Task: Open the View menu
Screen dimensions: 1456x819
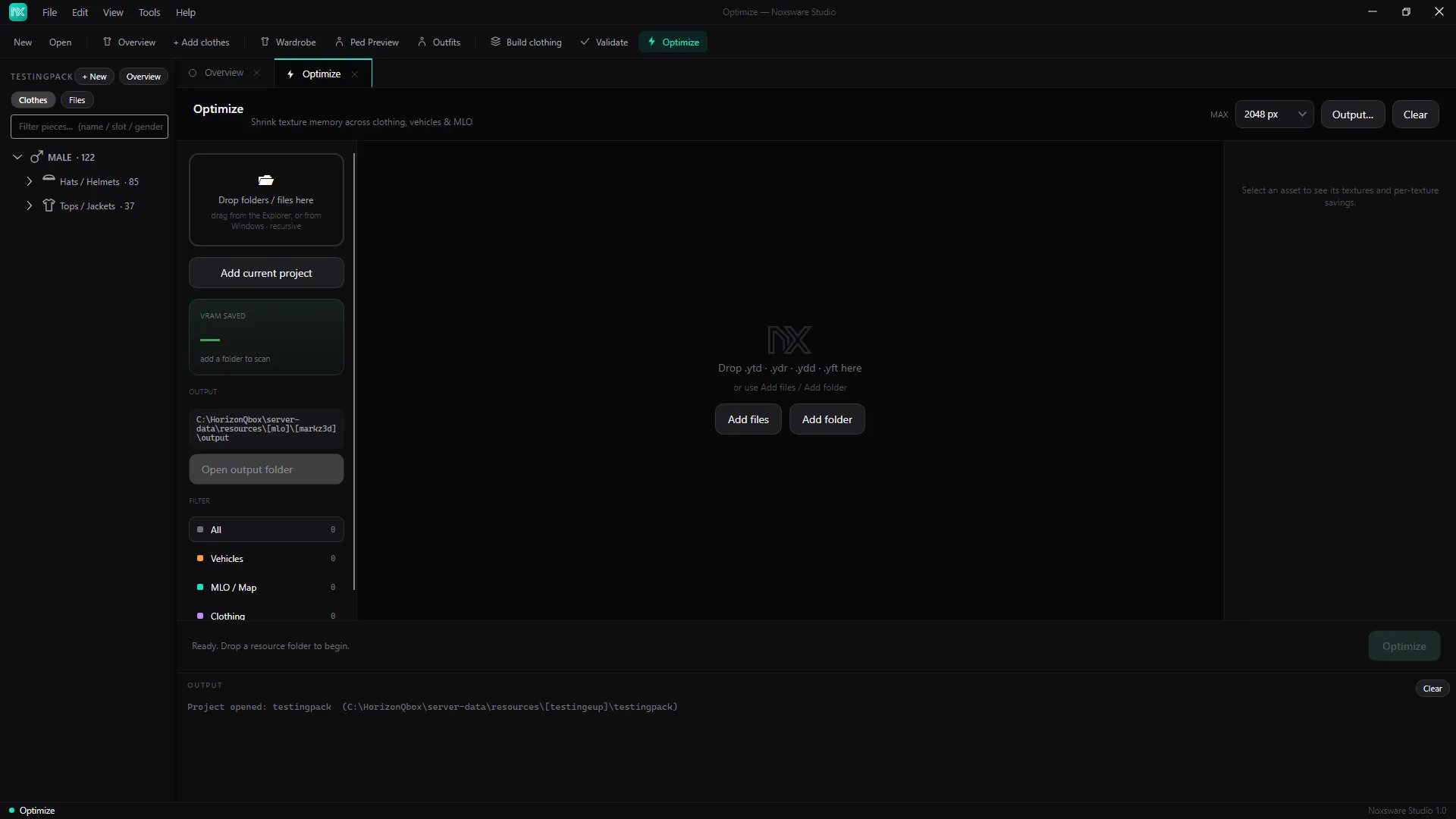Action: [113, 12]
